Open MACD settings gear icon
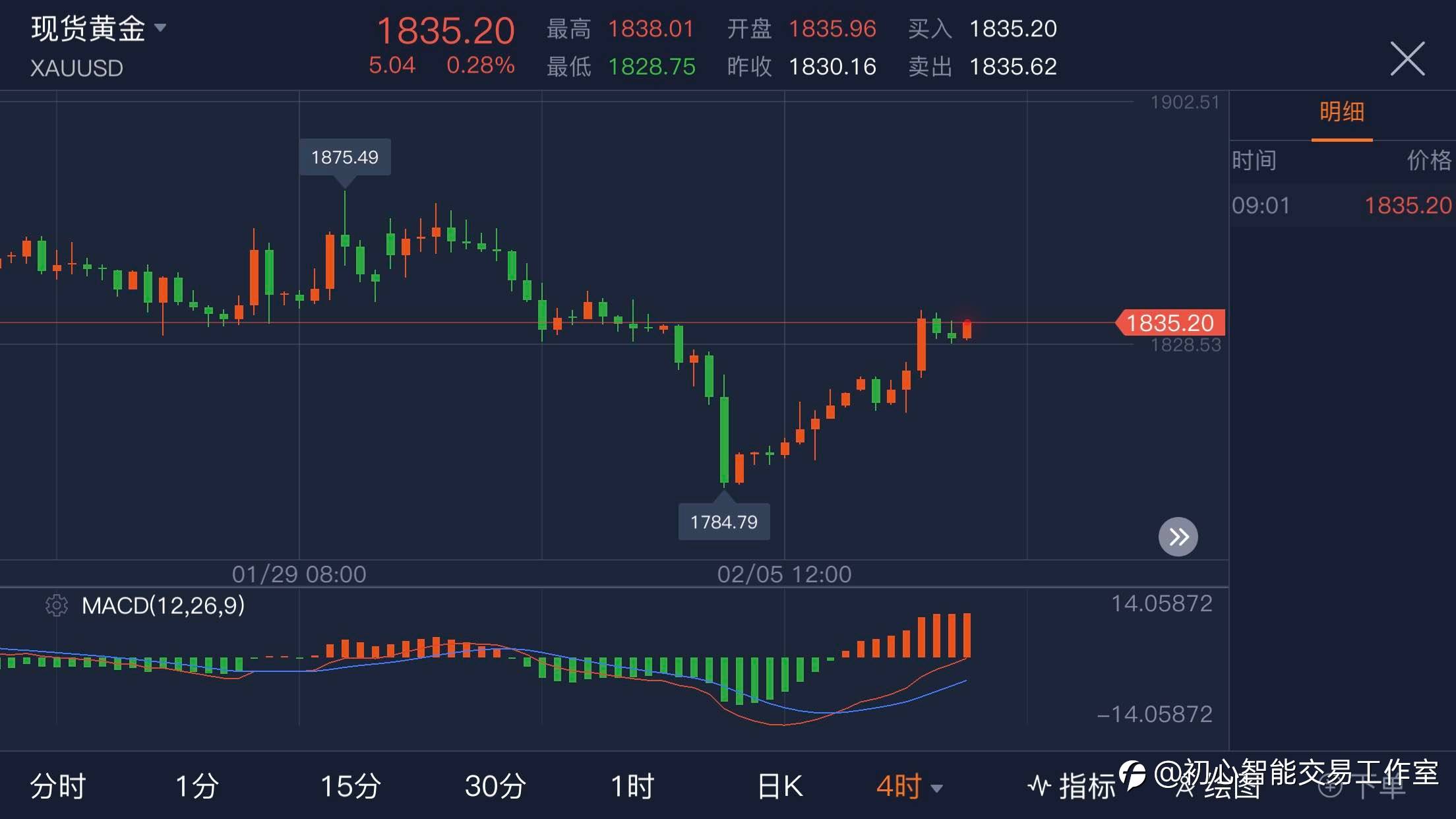 [57, 605]
